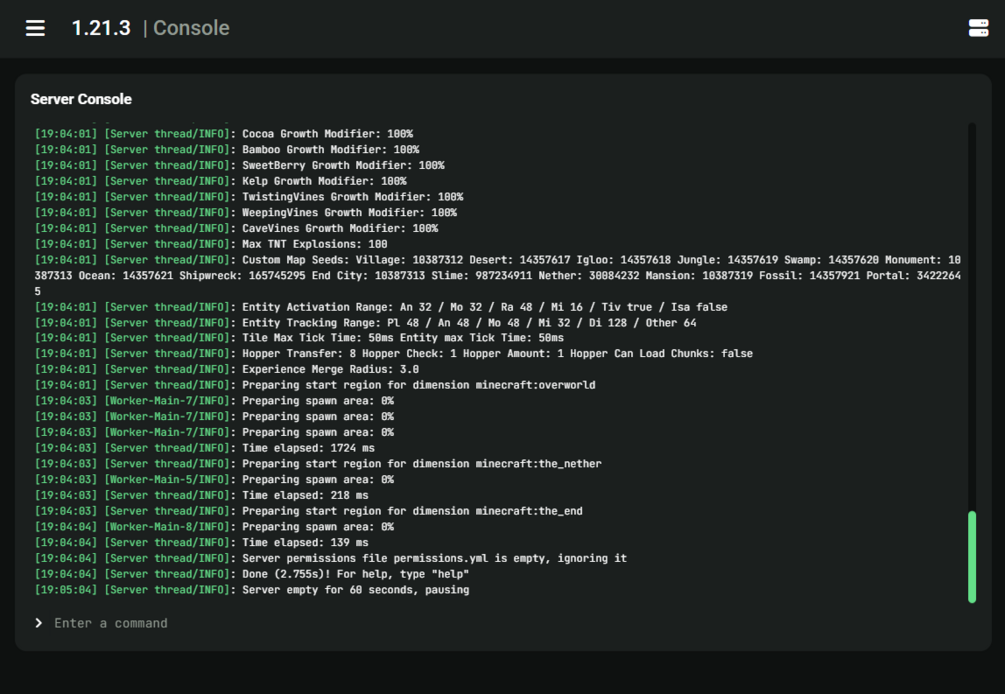Click the Experience Merge Radius log line

(x=330, y=369)
